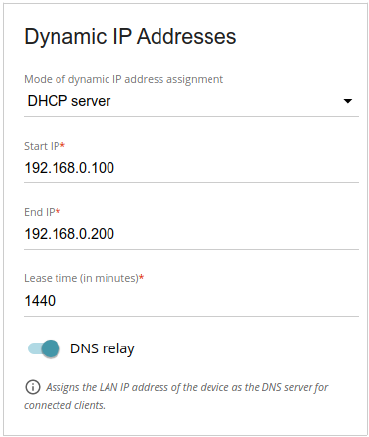The height and width of the screenshot is (437, 369).
Task: Click the Lease time (in minutes) label
Action: pyautogui.click(x=84, y=278)
